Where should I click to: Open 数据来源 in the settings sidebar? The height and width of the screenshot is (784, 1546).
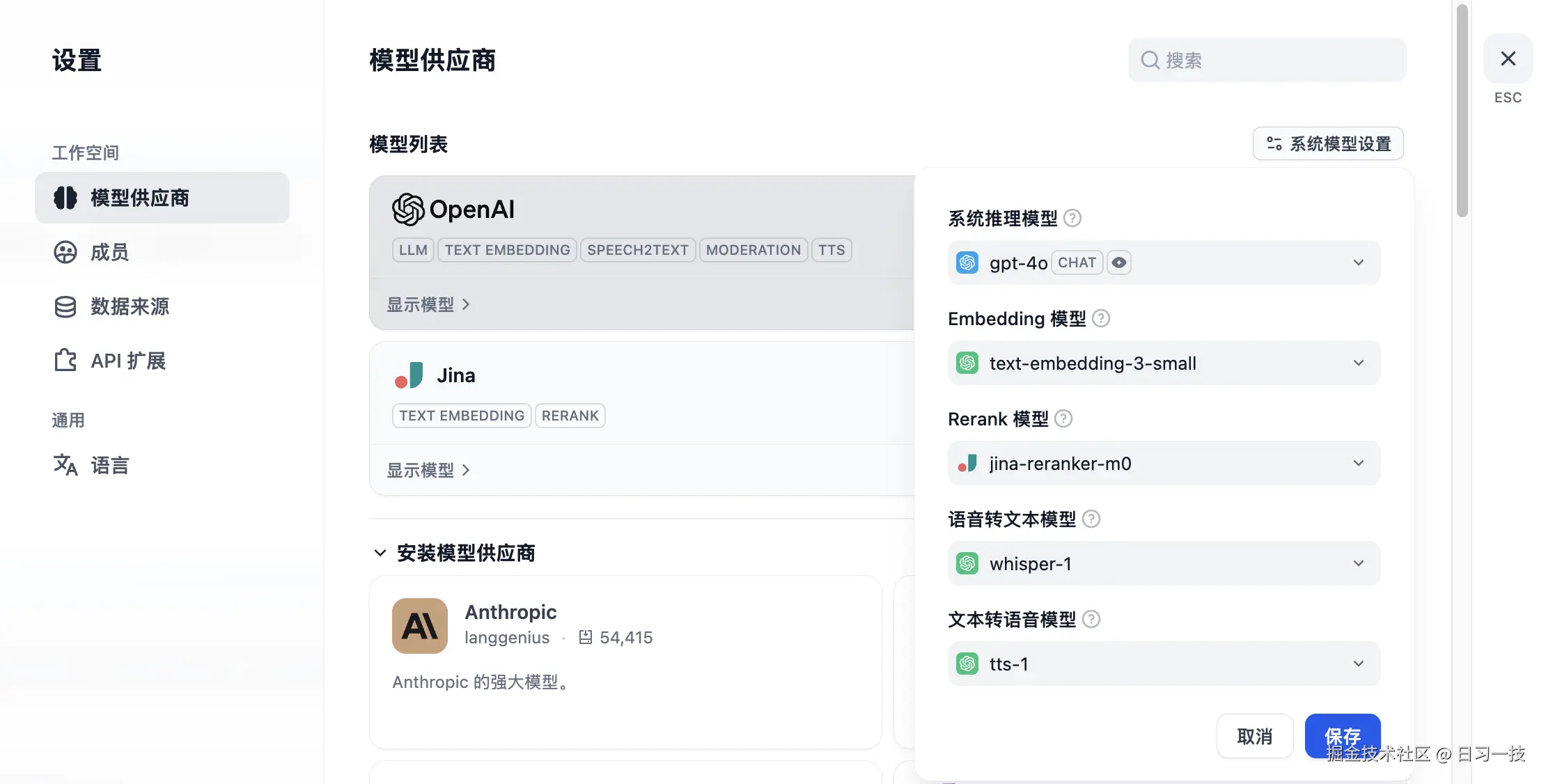click(x=130, y=306)
